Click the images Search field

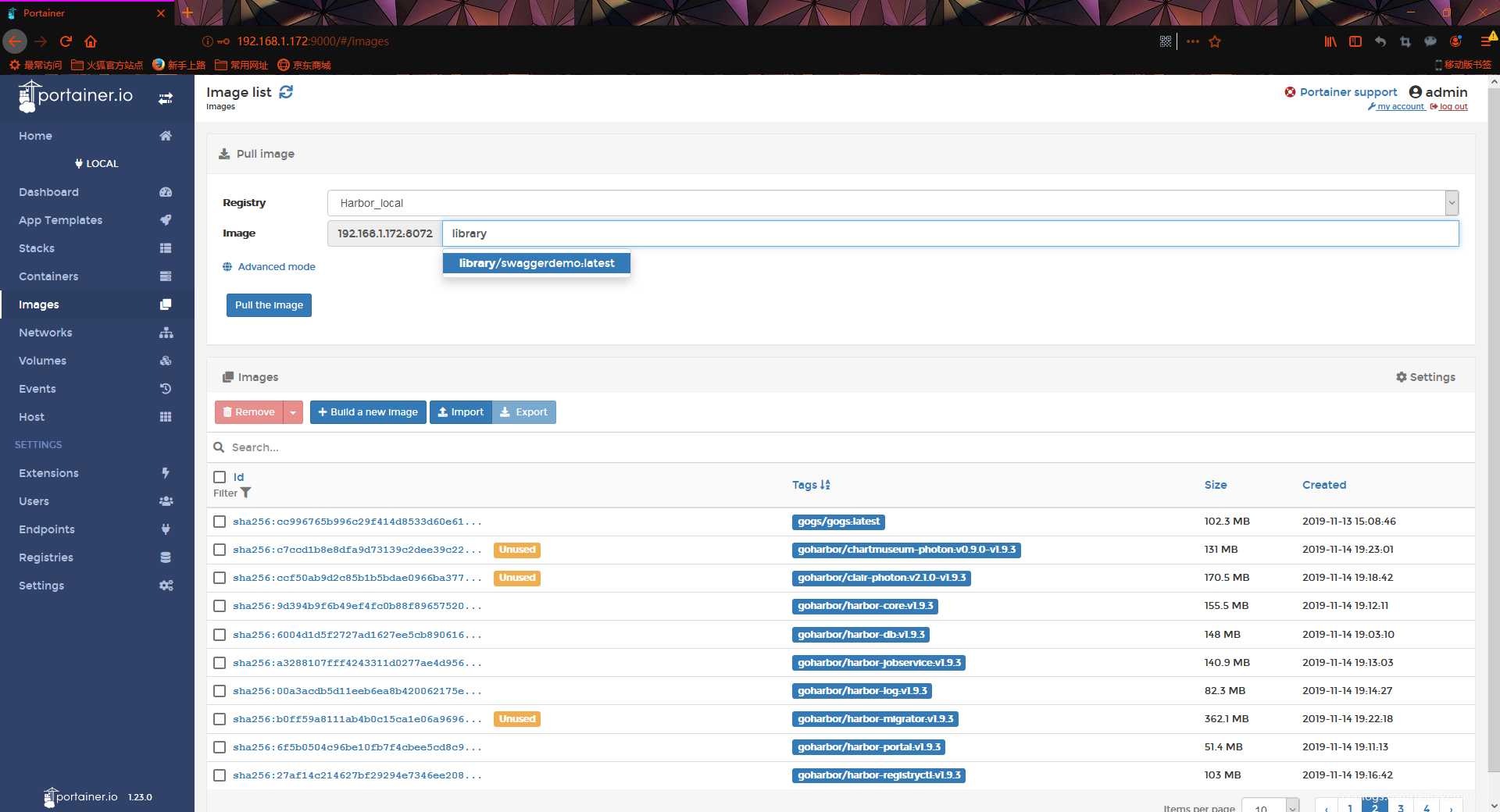click(841, 447)
